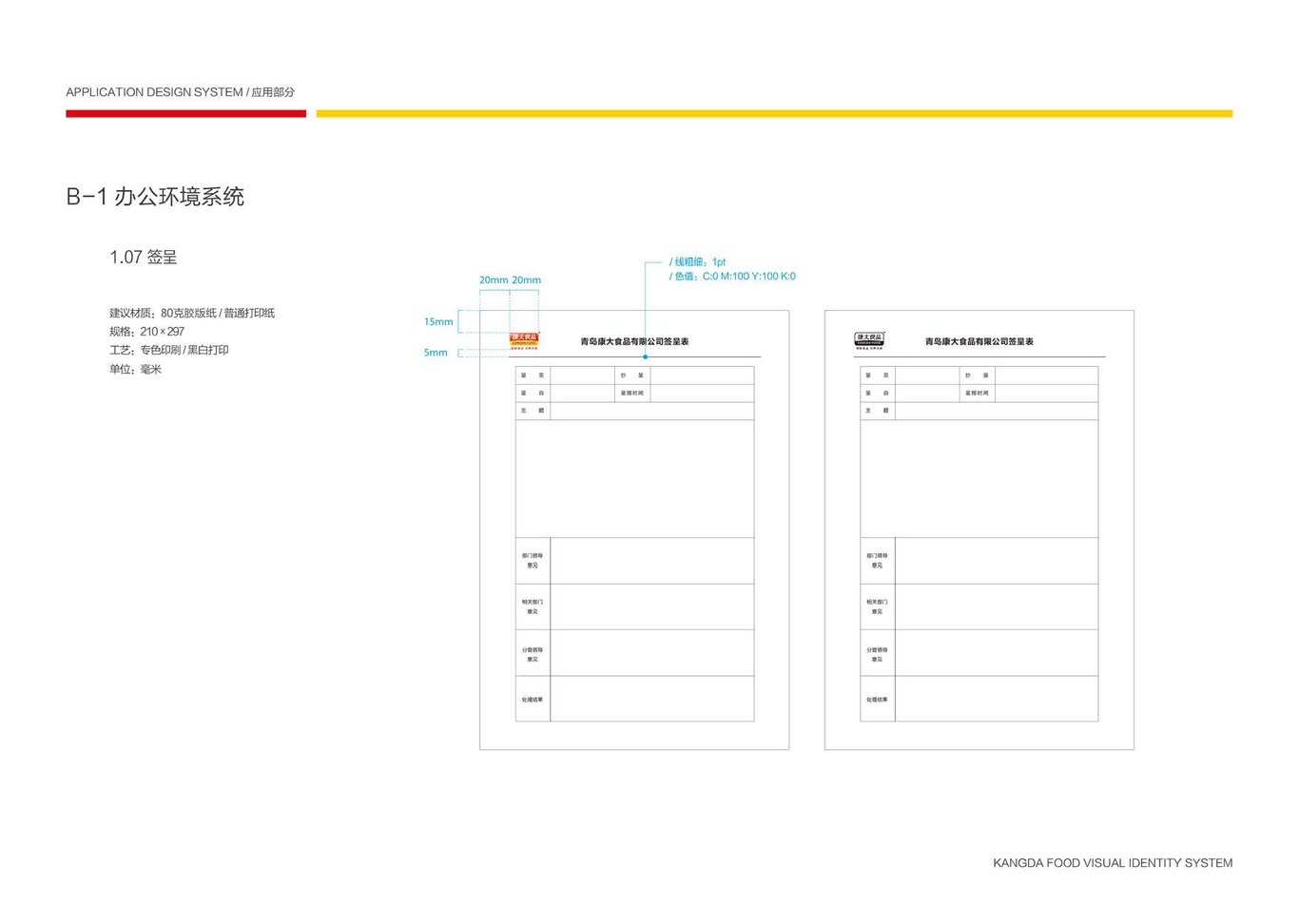
Task: Click '部门领导意见' label on right form
Action: [877, 561]
